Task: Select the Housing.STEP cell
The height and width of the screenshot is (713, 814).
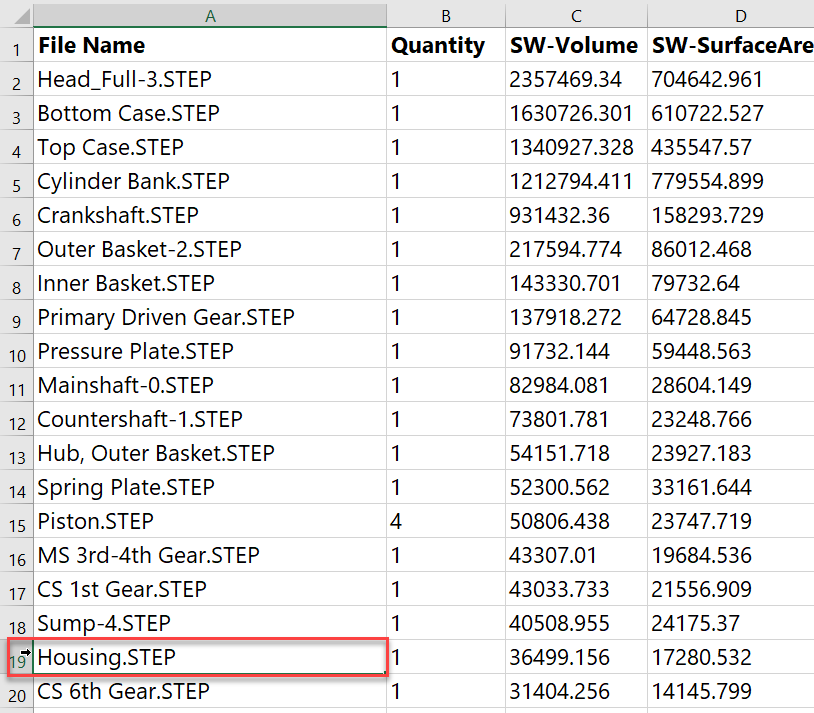Action: (x=210, y=657)
